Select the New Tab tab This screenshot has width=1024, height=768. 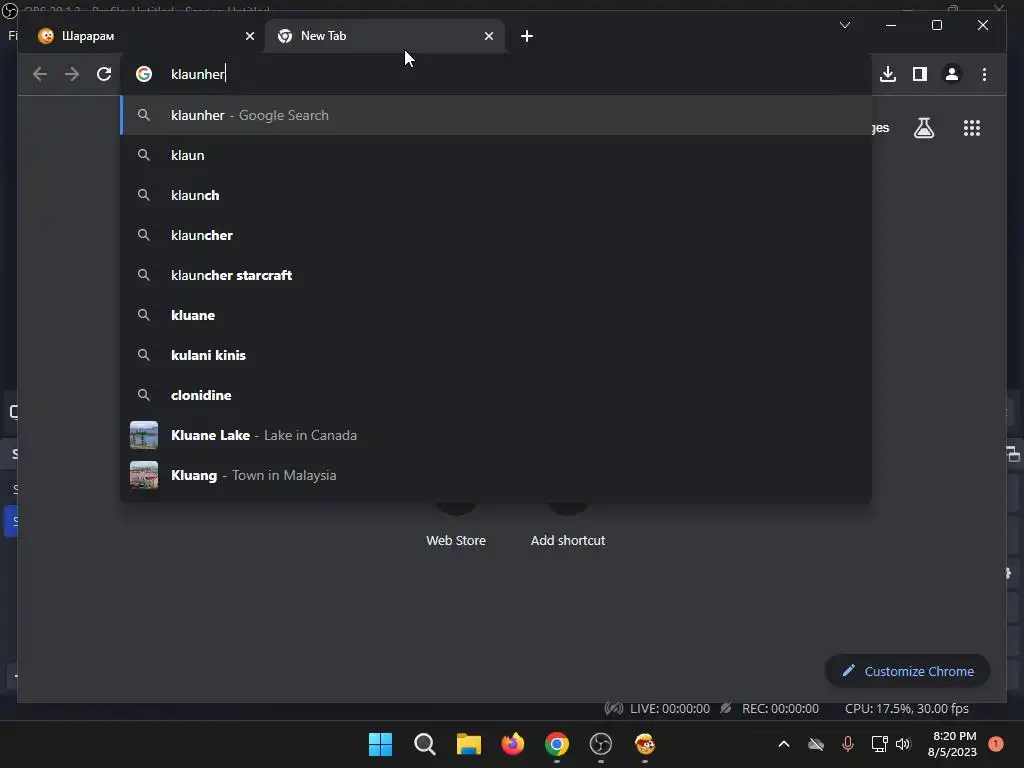point(385,36)
